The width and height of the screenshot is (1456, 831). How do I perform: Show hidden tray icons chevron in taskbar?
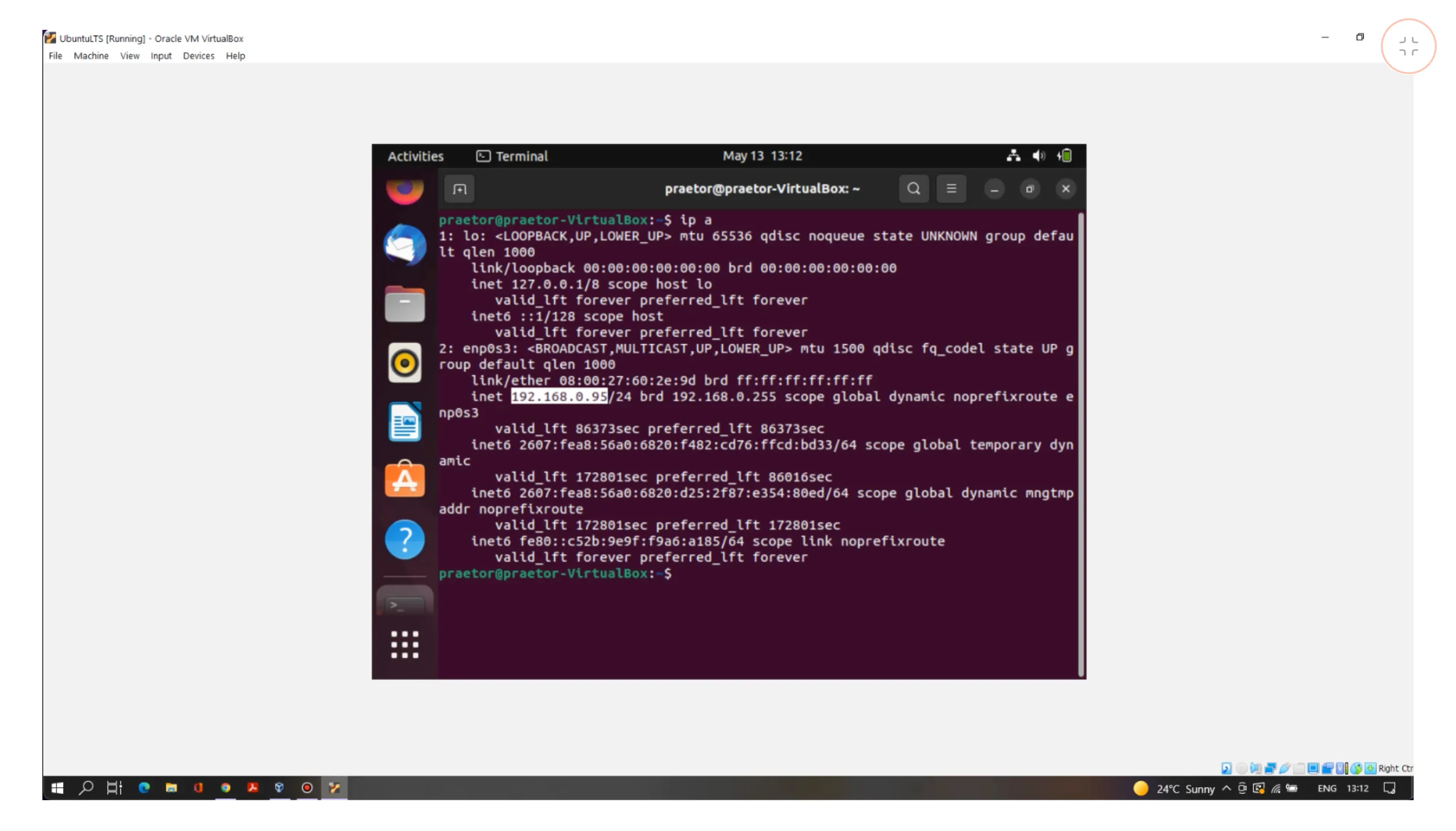pos(1226,788)
